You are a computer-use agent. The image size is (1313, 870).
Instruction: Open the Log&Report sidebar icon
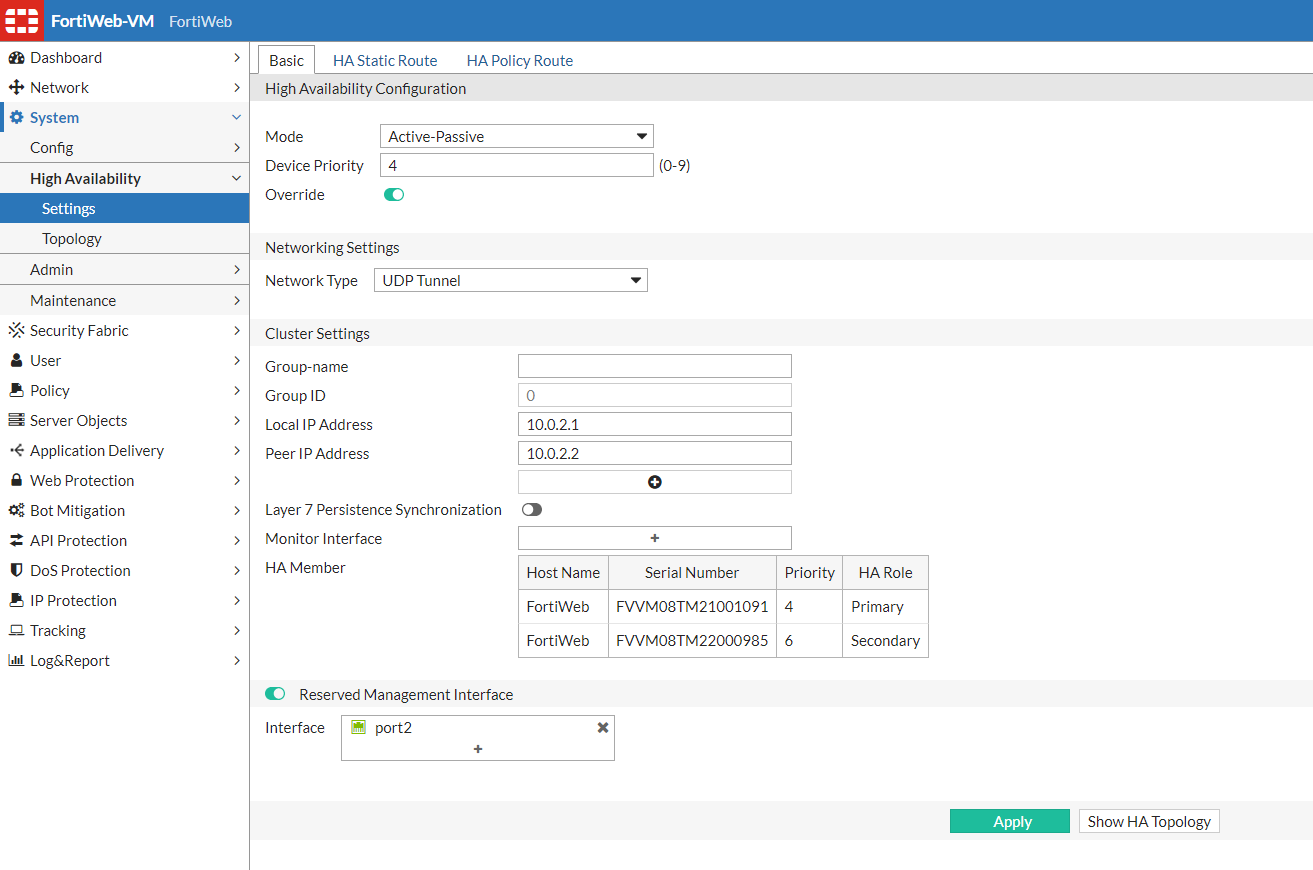[17, 660]
